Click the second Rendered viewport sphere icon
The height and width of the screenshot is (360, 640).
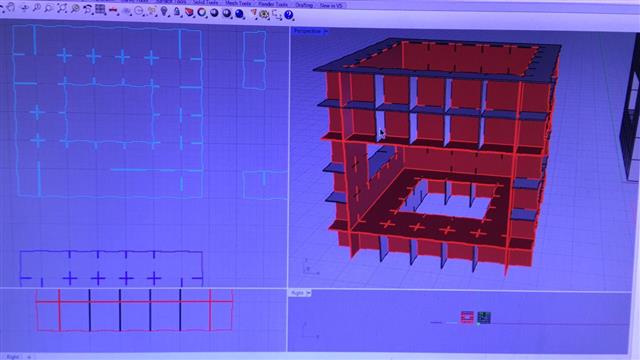pos(227,13)
